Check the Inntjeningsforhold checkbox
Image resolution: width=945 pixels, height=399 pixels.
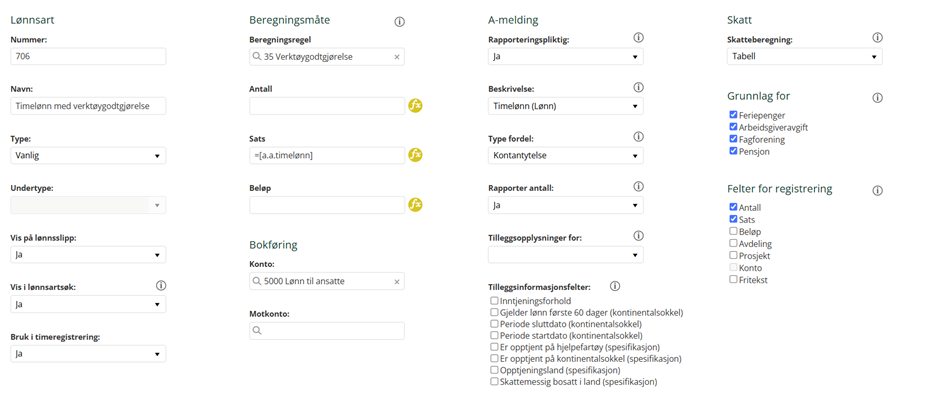494,300
